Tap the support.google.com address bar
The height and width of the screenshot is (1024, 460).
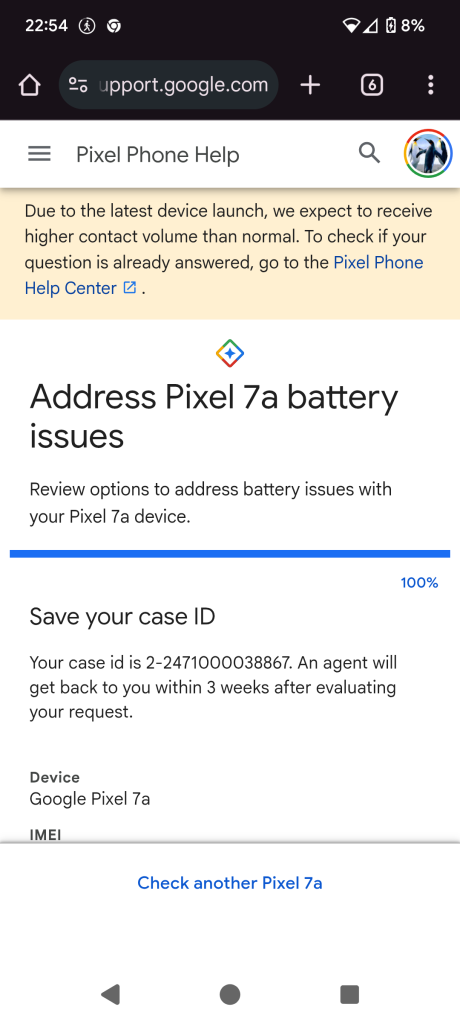169,85
